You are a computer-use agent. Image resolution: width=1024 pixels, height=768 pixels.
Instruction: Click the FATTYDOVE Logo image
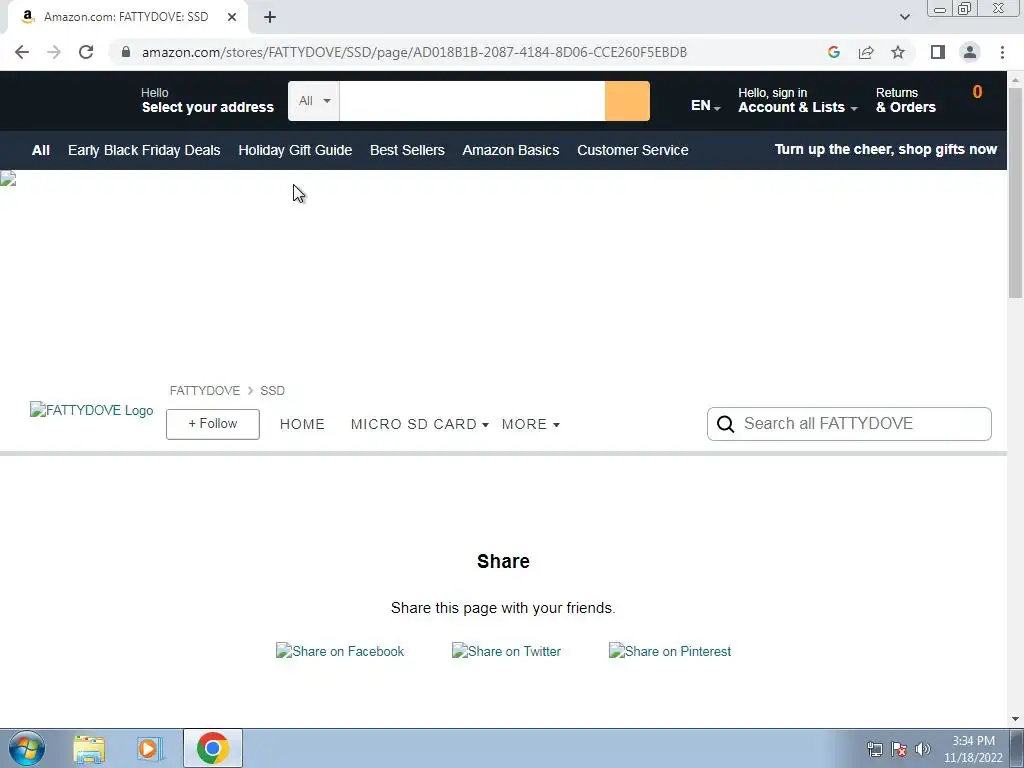(91, 410)
